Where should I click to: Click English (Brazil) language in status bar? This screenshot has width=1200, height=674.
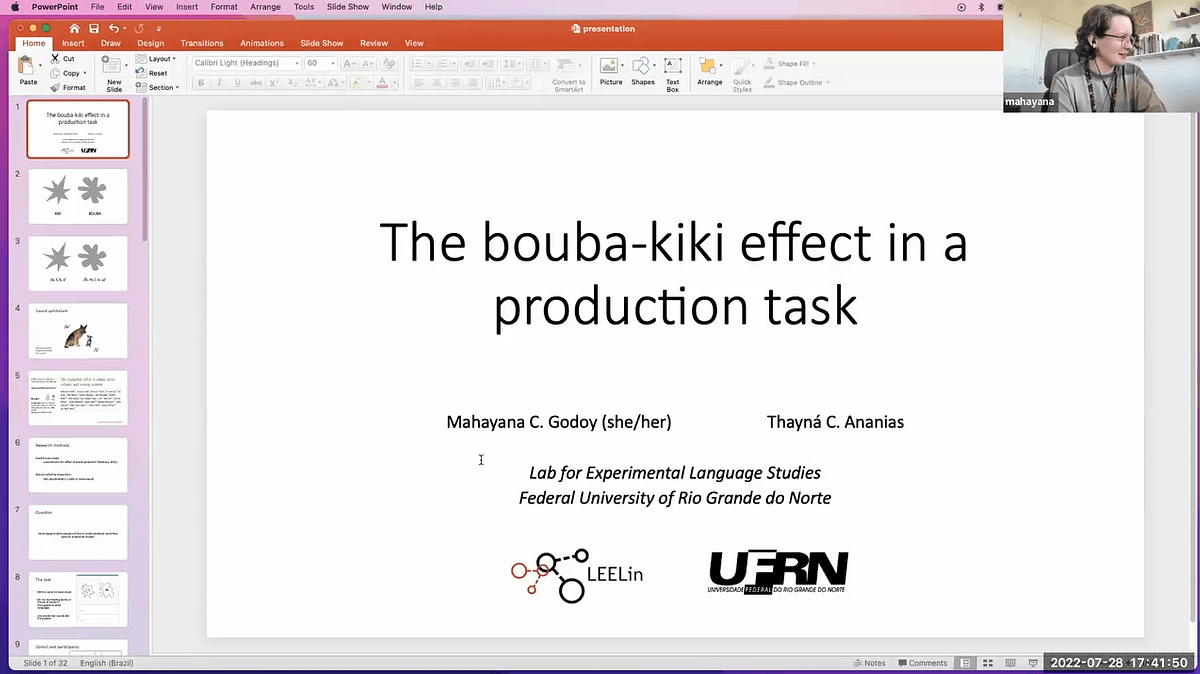tap(107, 663)
